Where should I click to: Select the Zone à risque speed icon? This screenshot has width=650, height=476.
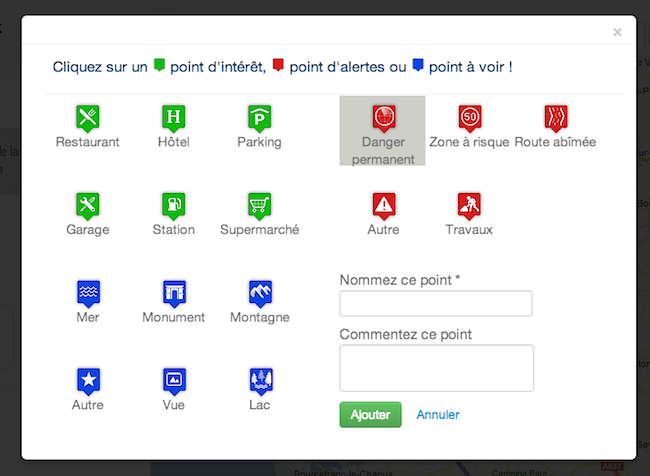tap(470, 118)
